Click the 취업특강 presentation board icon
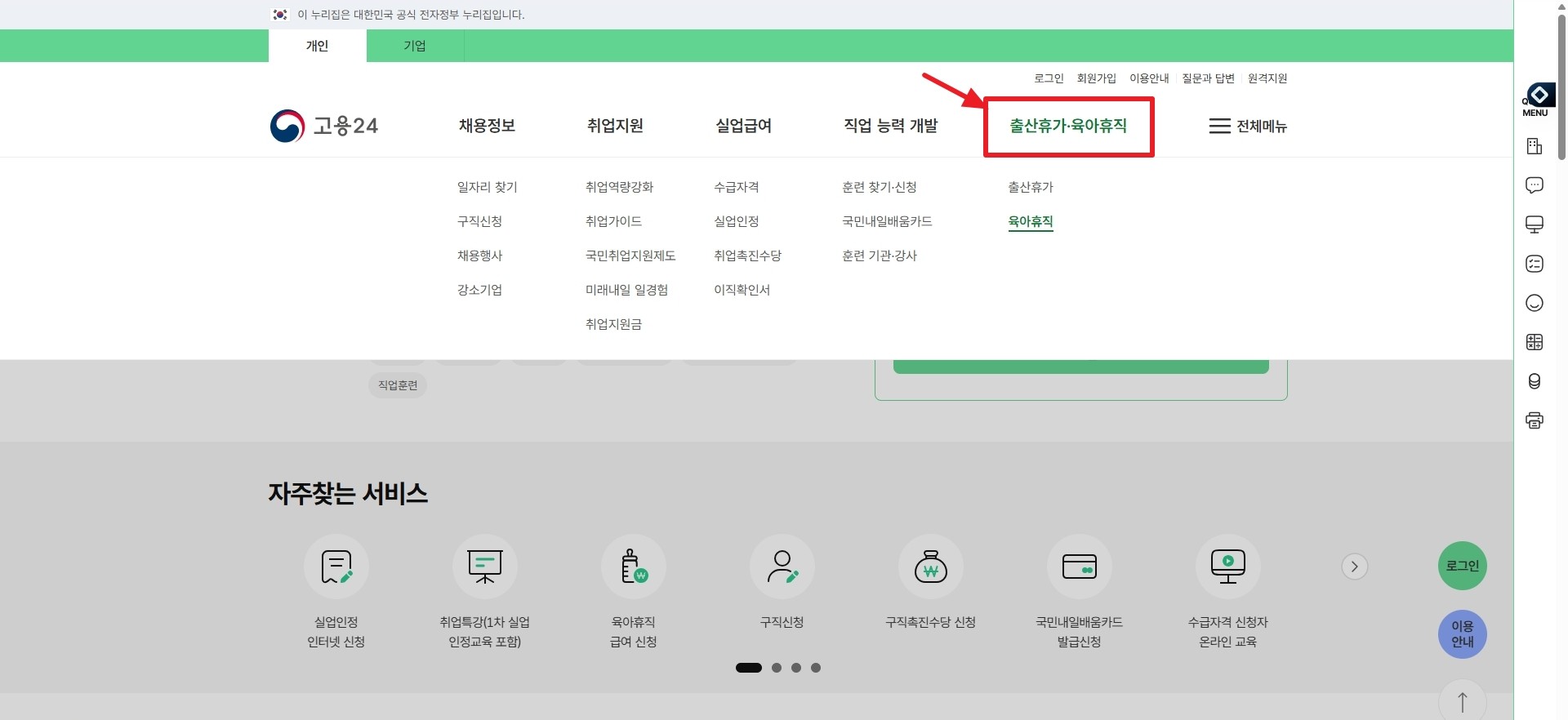Viewport: 1568px width, 720px height. coord(485,567)
